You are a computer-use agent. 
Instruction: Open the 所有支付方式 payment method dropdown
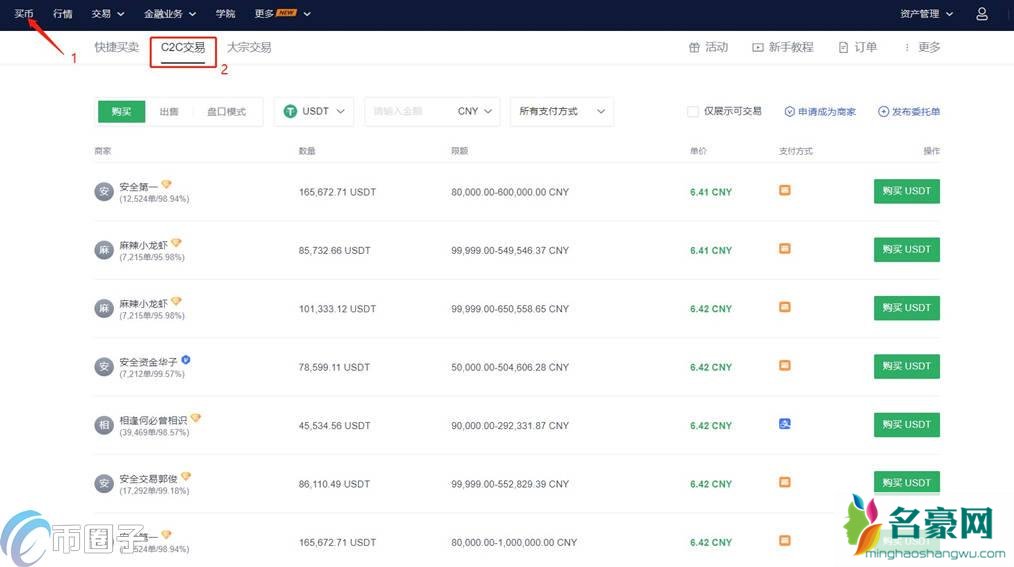[x=561, y=112]
